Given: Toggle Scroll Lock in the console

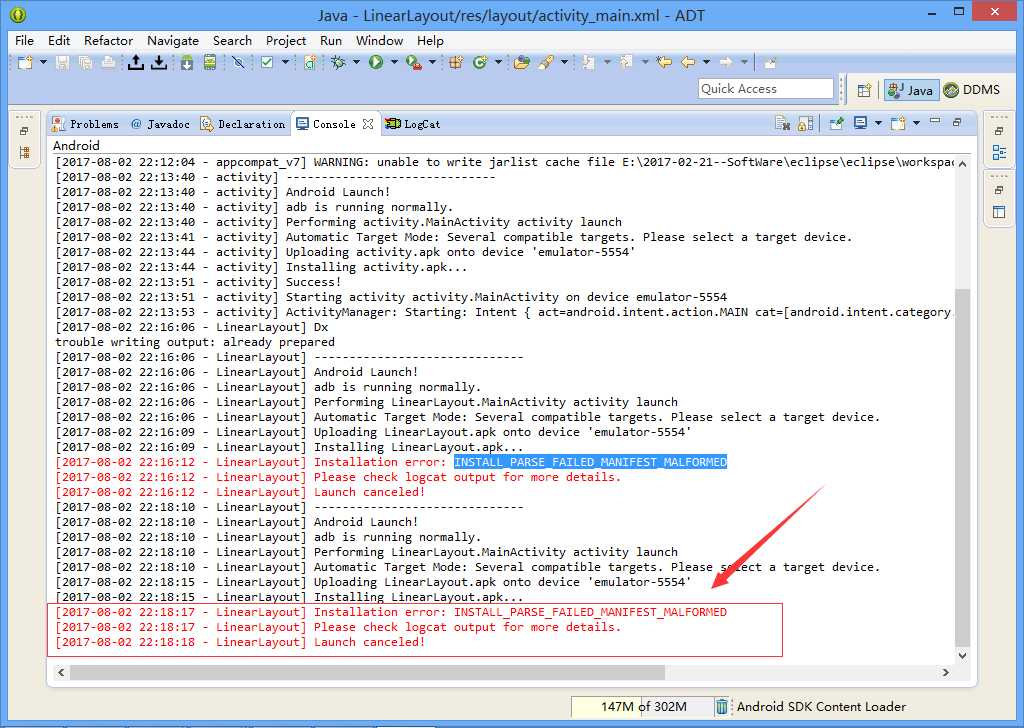Looking at the screenshot, I should point(806,123).
